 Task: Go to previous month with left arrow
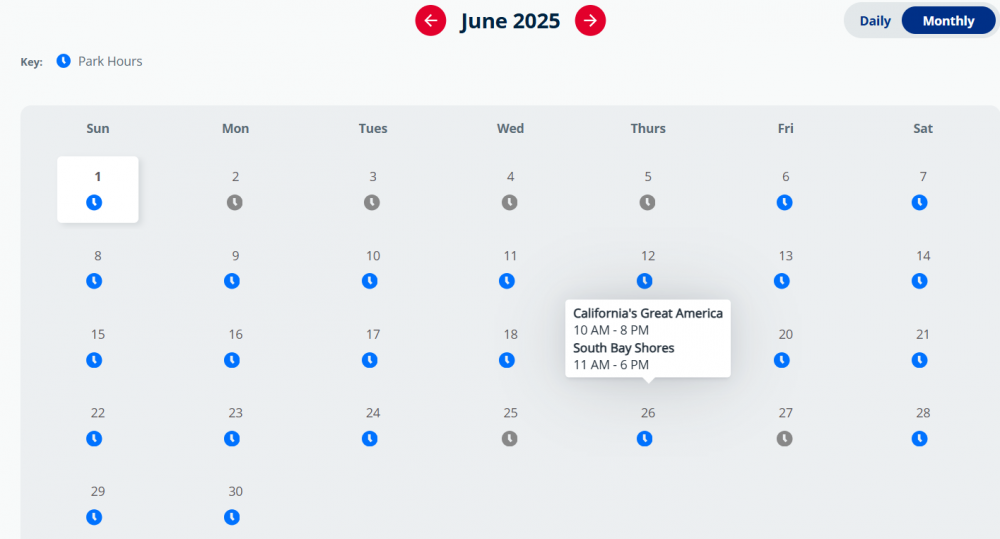pyautogui.click(x=431, y=20)
